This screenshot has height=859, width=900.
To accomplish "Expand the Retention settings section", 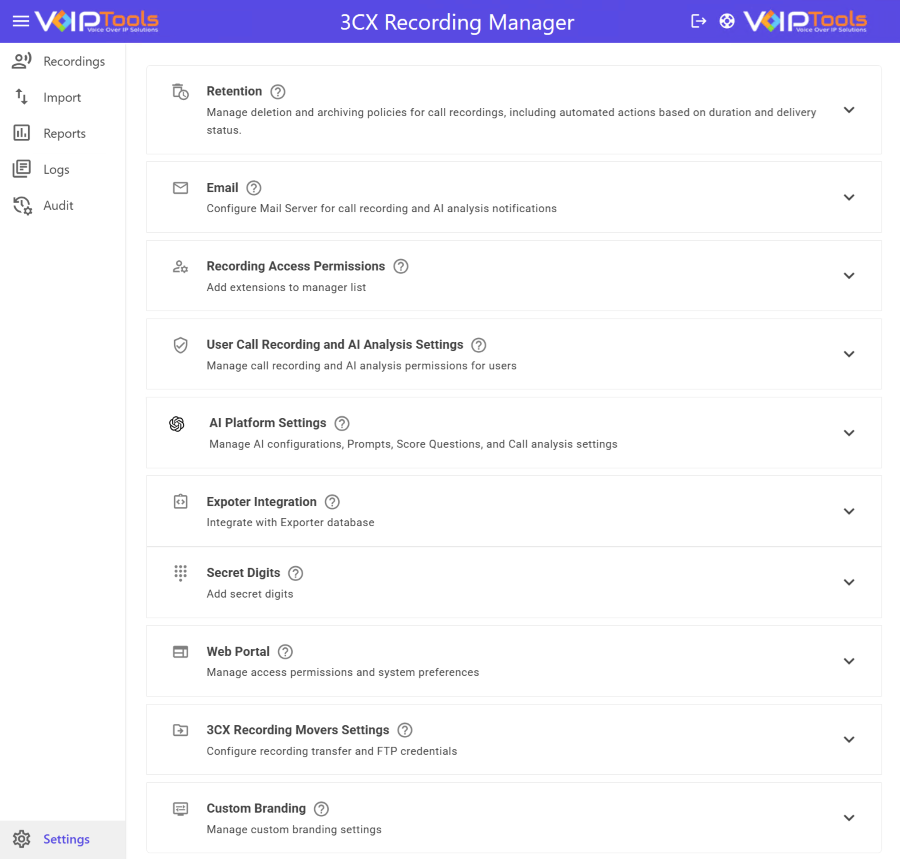I will click(x=849, y=110).
